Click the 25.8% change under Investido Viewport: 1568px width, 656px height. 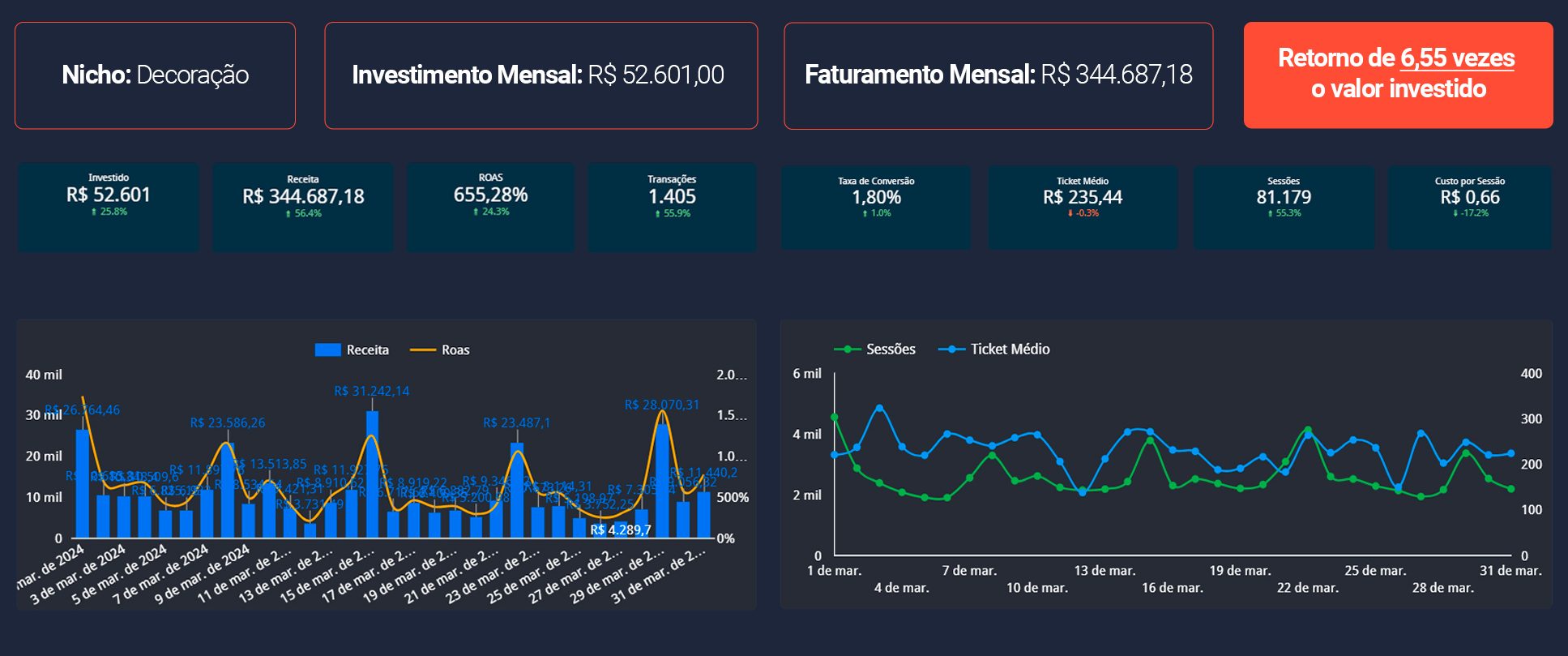click(109, 212)
